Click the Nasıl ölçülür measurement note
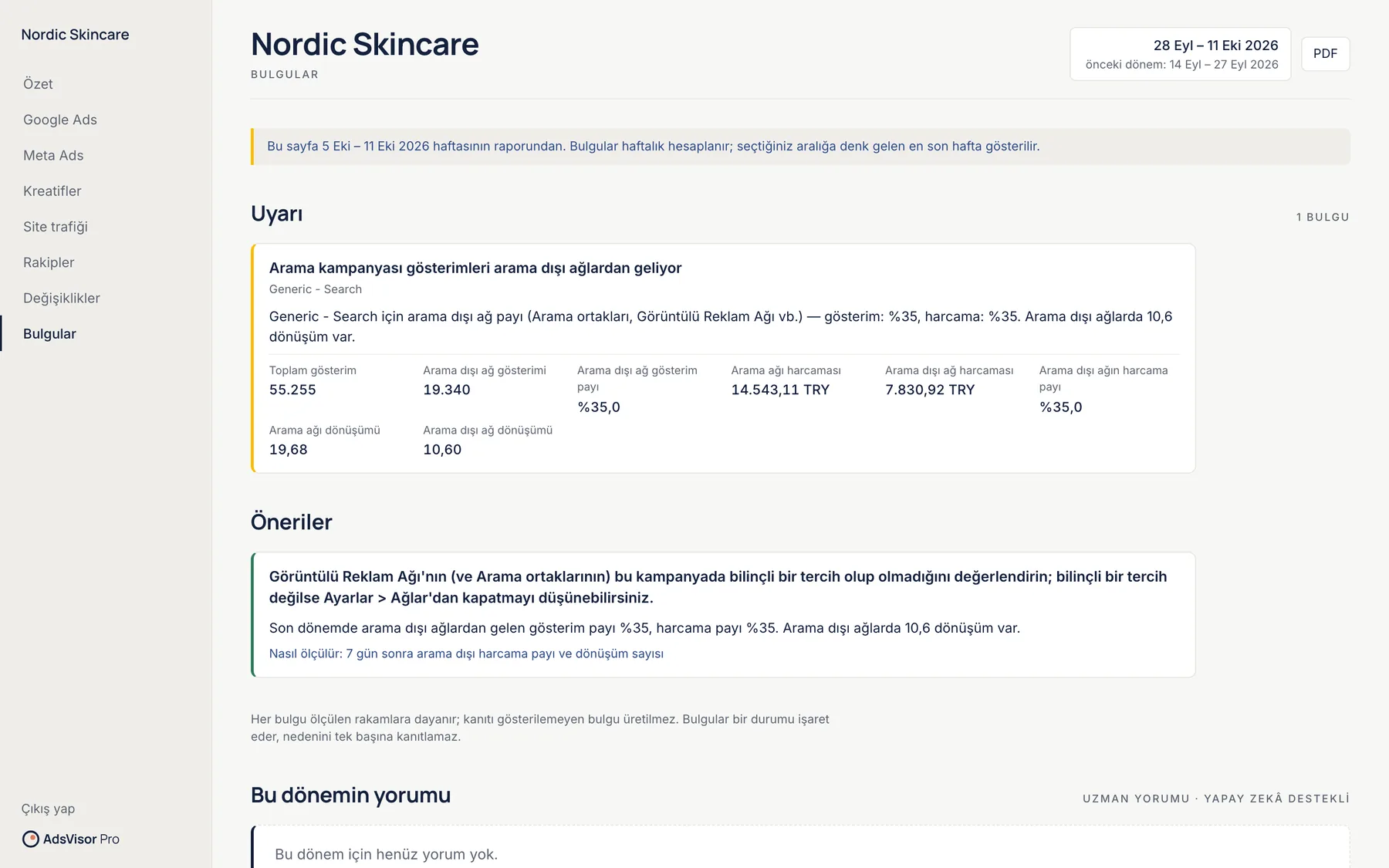This screenshot has width=1389, height=868. [466, 654]
